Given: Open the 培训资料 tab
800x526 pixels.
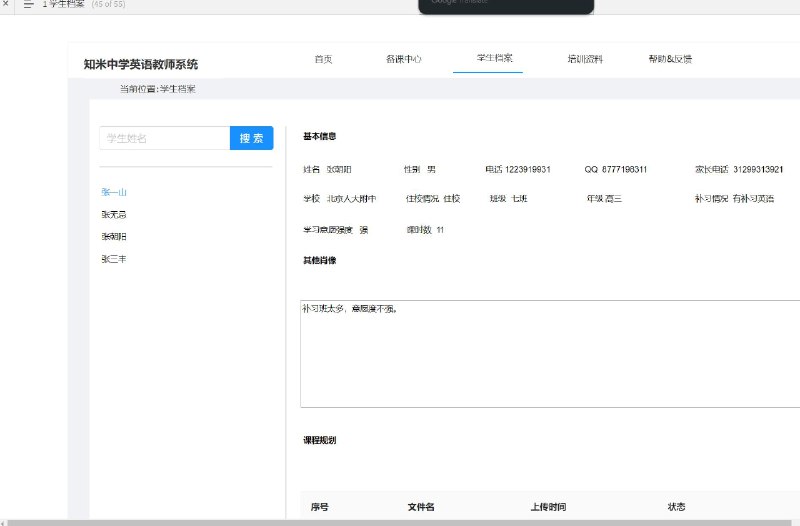Looking at the screenshot, I should [x=585, y=59].
